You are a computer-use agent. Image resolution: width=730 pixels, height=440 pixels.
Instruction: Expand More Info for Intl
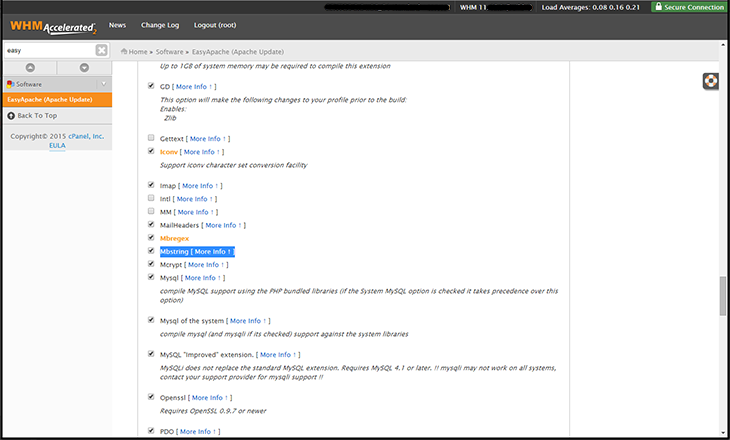[195, 199]
